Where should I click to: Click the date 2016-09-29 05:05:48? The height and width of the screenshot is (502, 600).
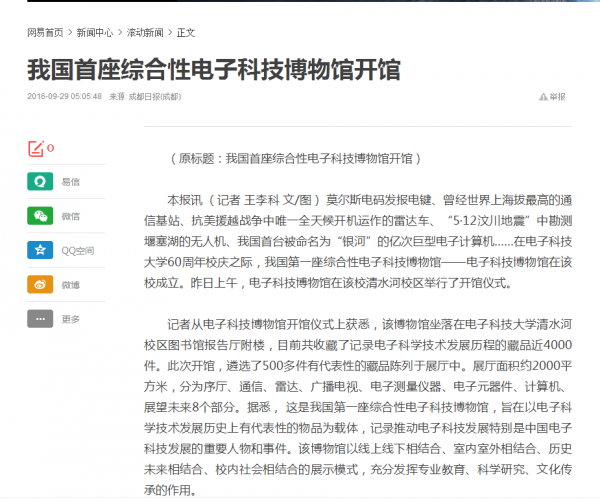64,96
